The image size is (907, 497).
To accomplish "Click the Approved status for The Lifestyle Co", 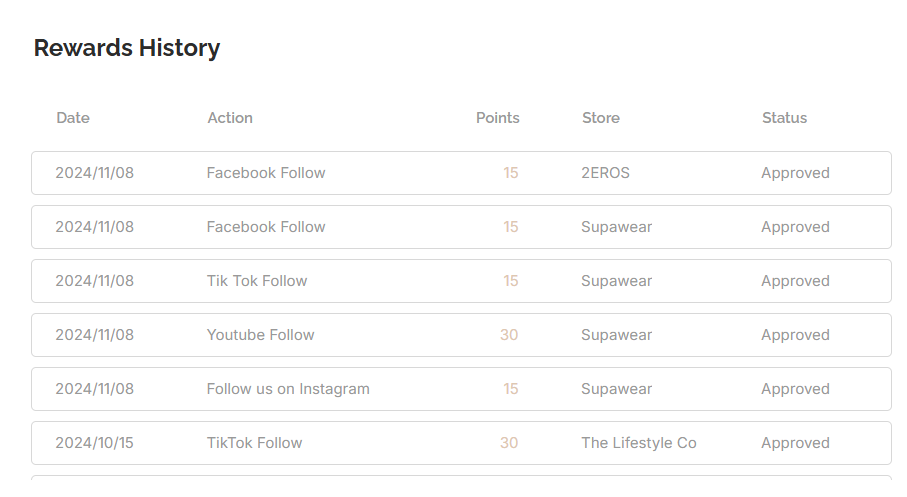I will tap(795, 443).
